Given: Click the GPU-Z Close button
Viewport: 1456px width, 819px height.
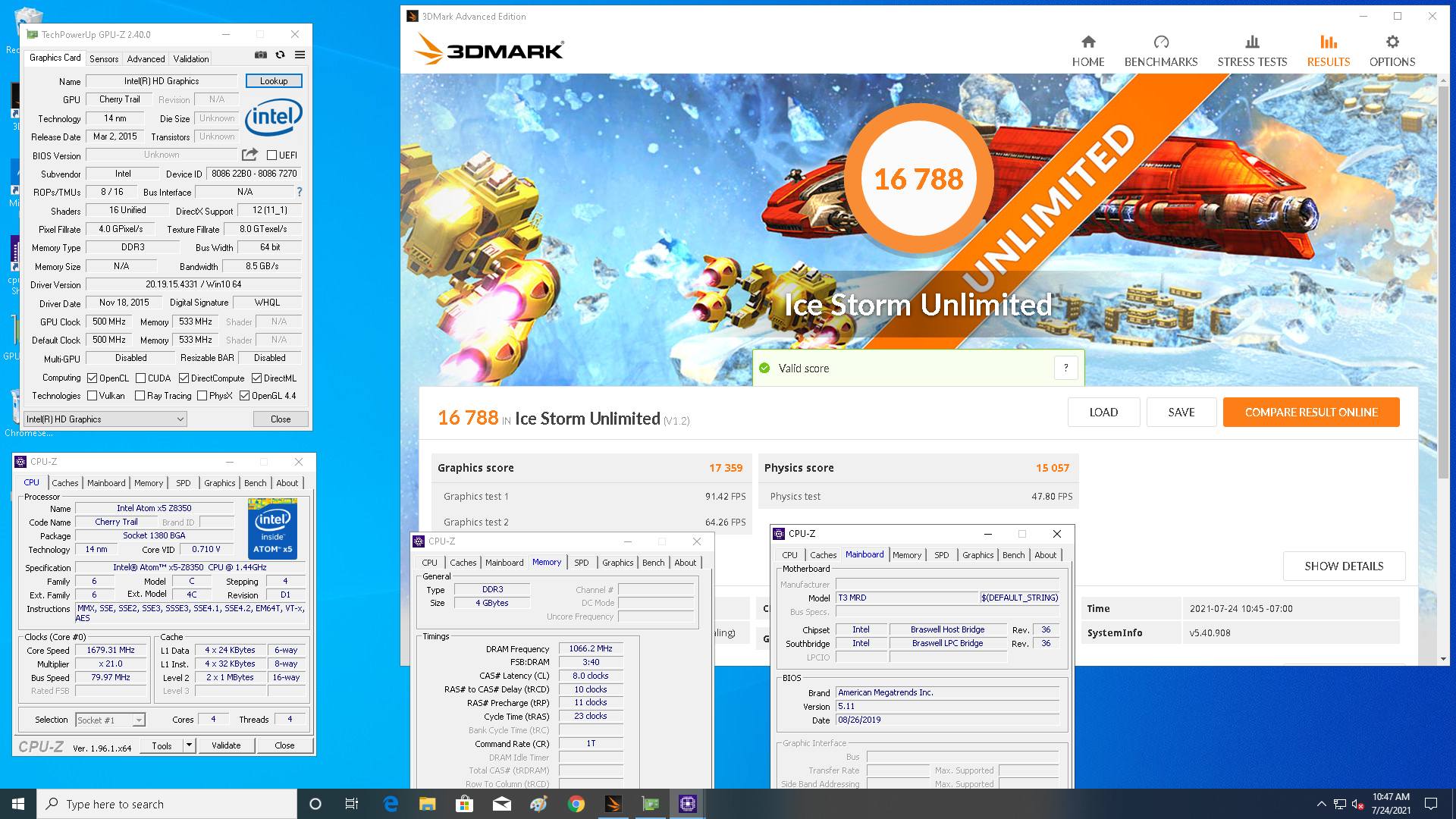Looking at the screenshot, I should 281,419.
